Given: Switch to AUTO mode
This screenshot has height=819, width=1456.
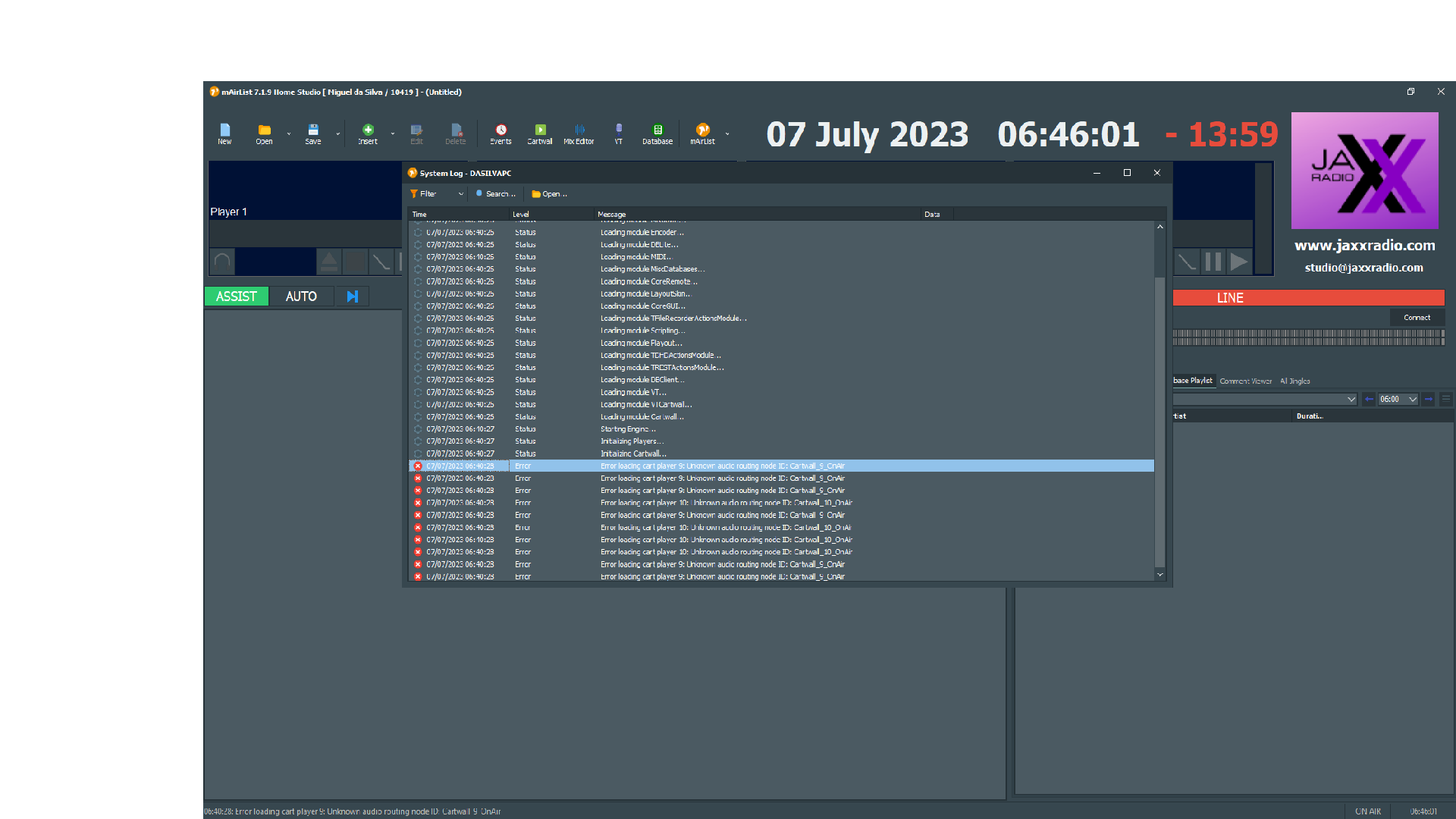Looking at the screenshot, I should [301, 297].
